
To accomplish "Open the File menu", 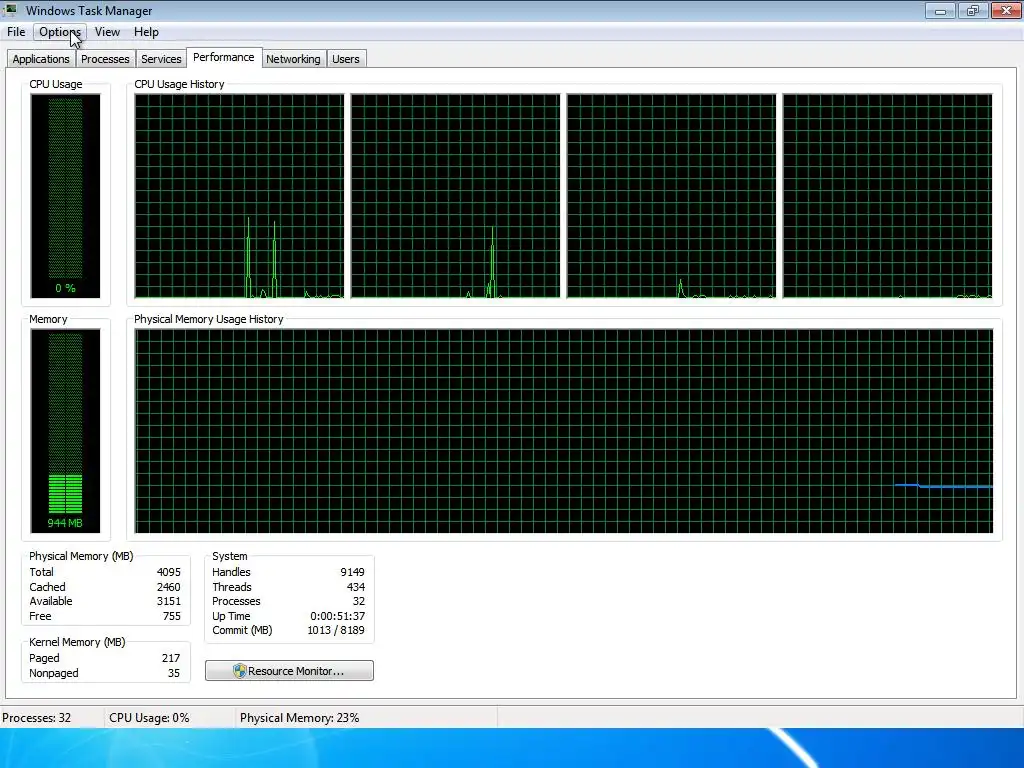I will pyautogui.click(x=16, y=32).
